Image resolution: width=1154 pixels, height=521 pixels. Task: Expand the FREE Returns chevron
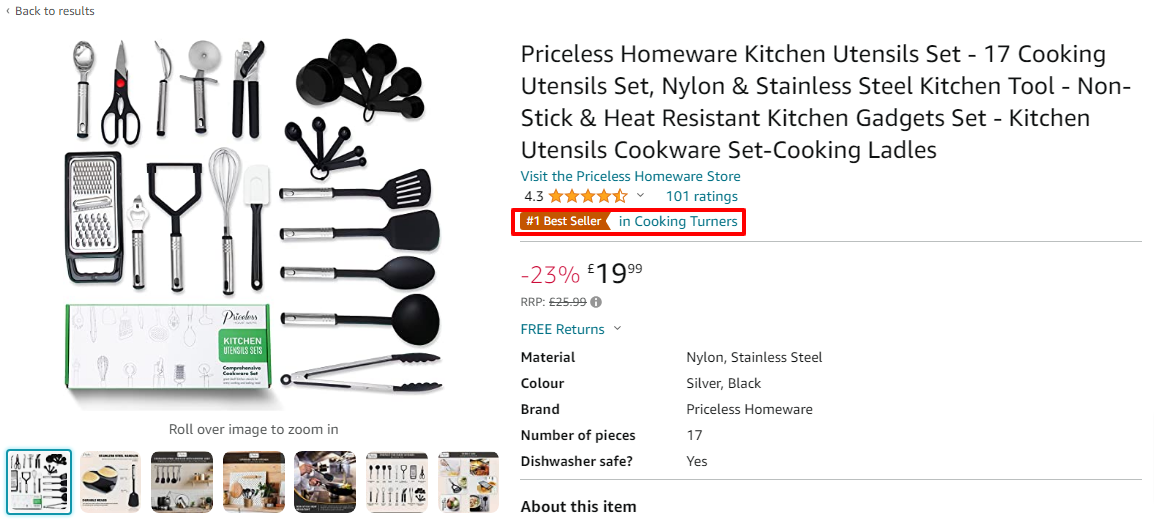617,329
